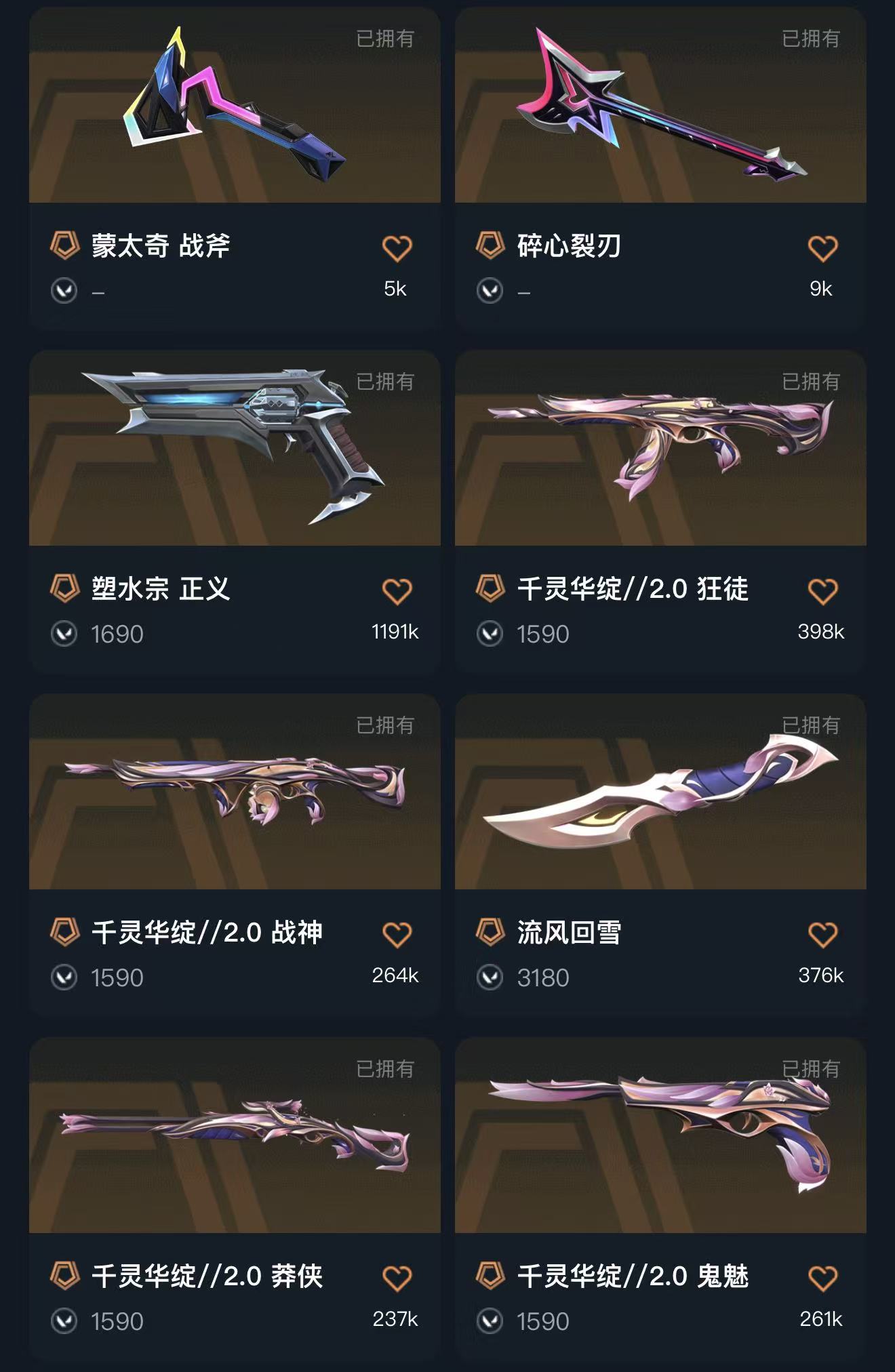View the 塑水宗 正义 pistol image
The width and height of the screenshot is (895, 1372).
tap(235, 448)
